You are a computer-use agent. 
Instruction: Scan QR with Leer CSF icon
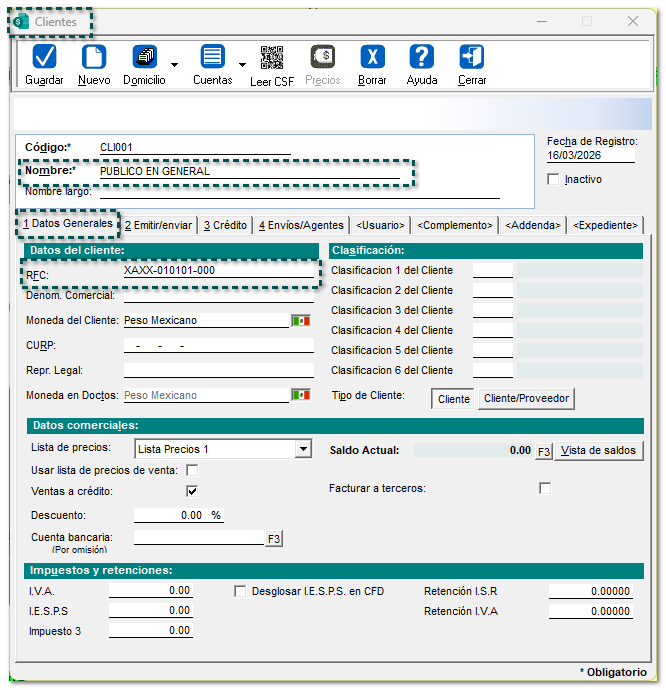(x=271, y=57)
